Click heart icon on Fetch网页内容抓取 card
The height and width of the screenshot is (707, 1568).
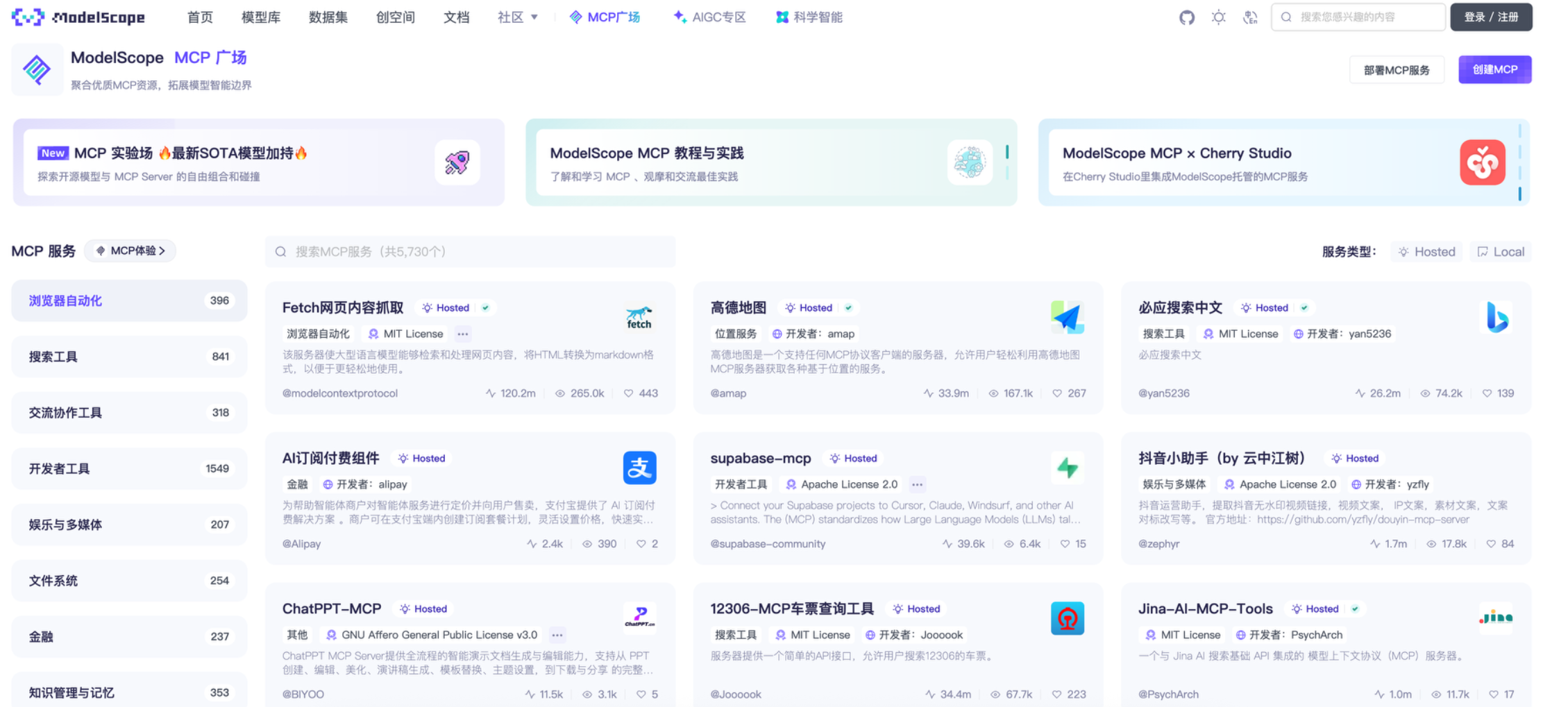[628, 393]
